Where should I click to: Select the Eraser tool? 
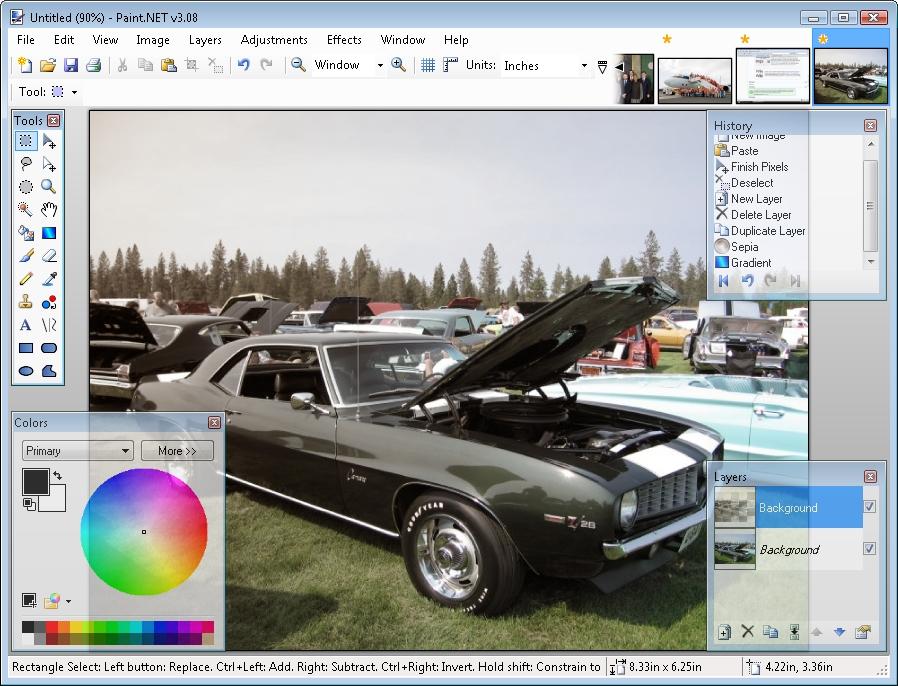tap(48, 256)
